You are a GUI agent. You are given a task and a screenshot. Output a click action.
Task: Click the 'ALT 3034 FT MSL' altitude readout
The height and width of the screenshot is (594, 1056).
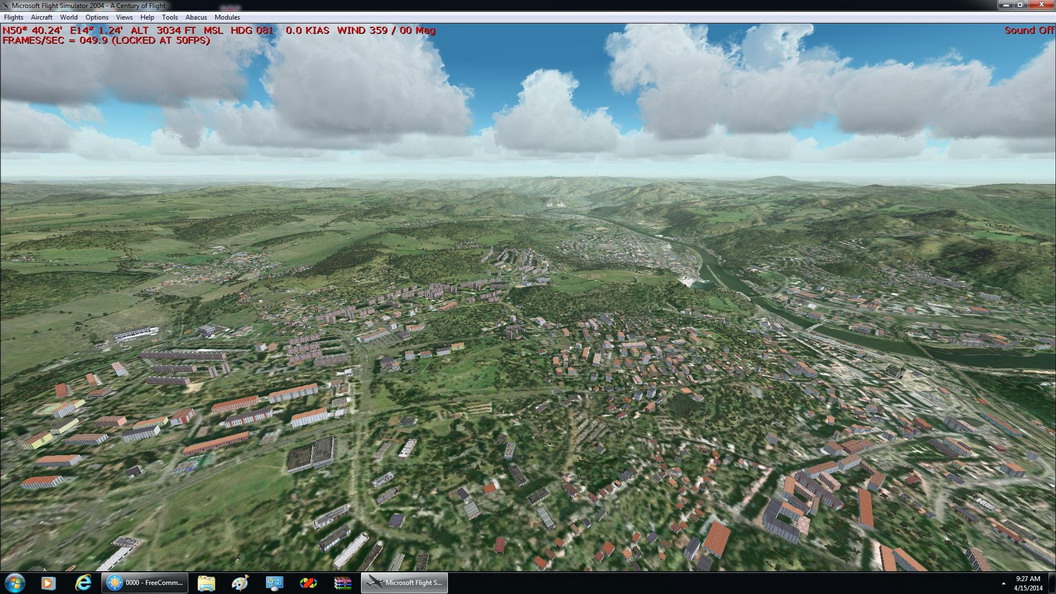(x=177, y=30)
